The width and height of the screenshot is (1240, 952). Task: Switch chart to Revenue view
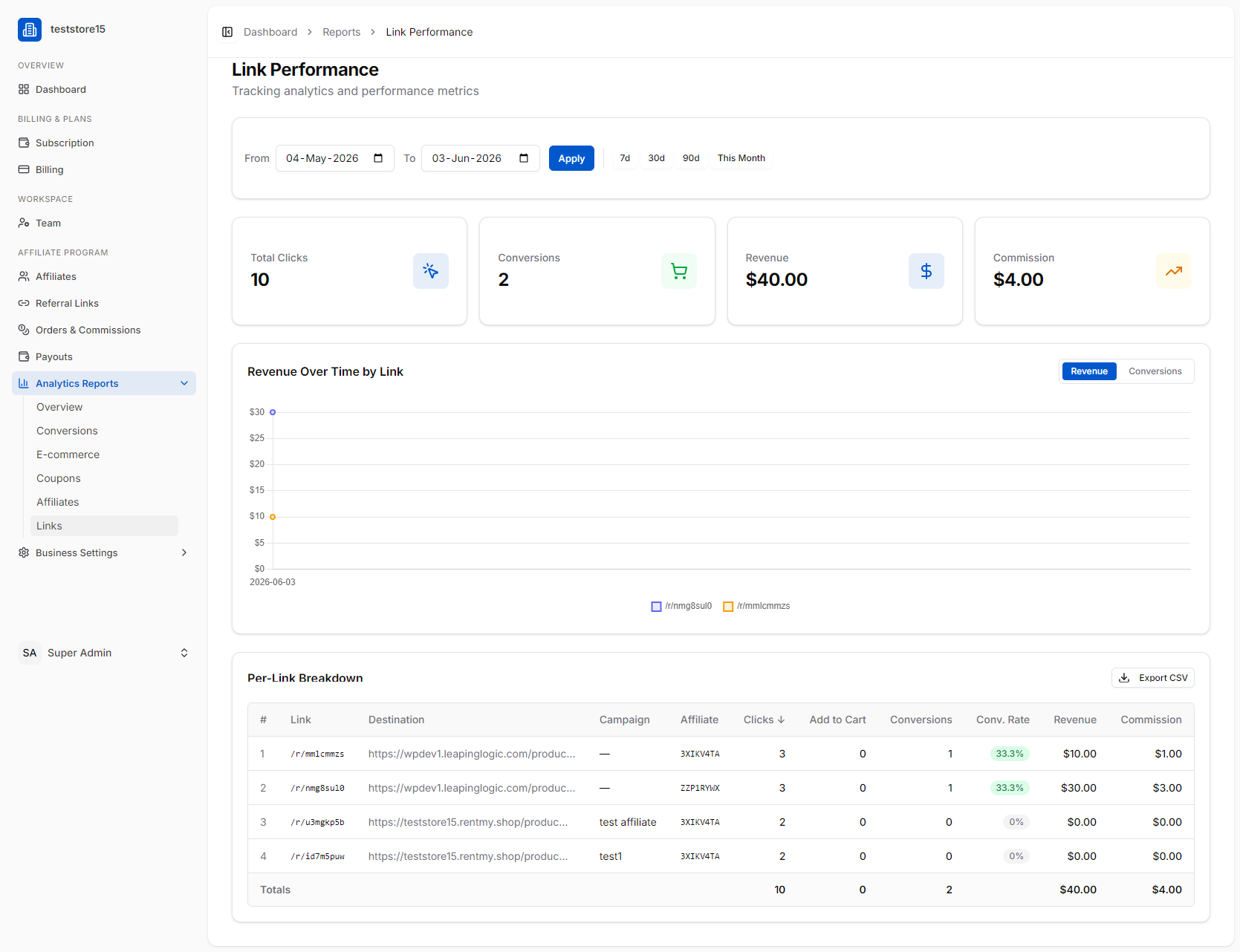pos(1089,371)
